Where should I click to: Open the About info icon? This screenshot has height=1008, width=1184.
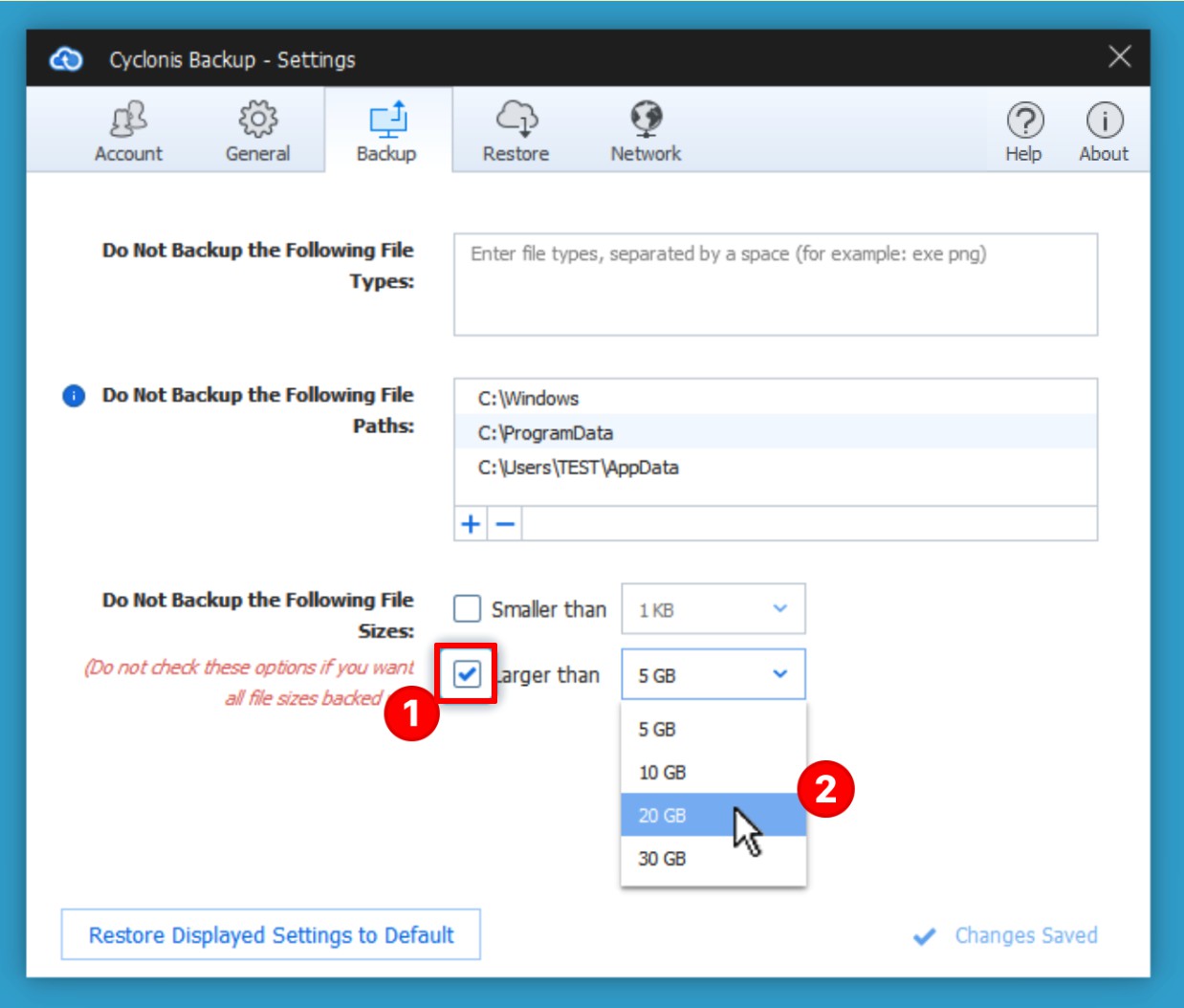1104,122
